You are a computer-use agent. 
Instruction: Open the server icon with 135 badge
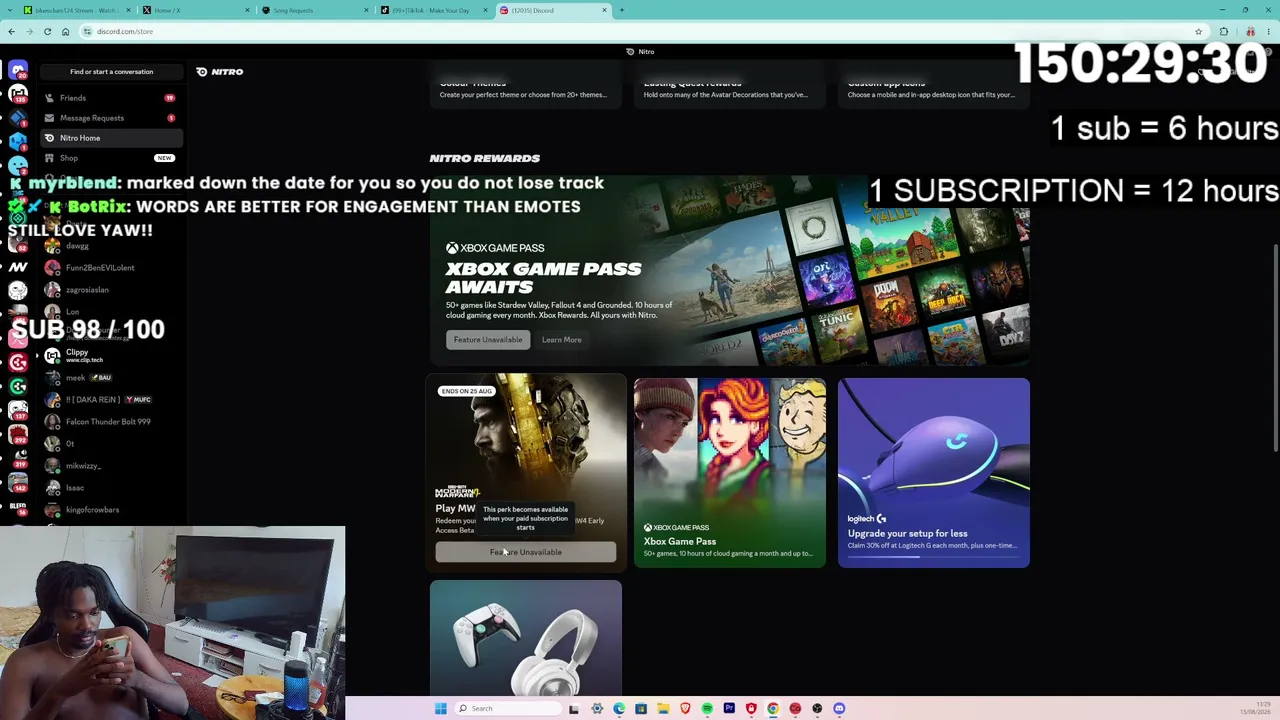tap(18, 95)
